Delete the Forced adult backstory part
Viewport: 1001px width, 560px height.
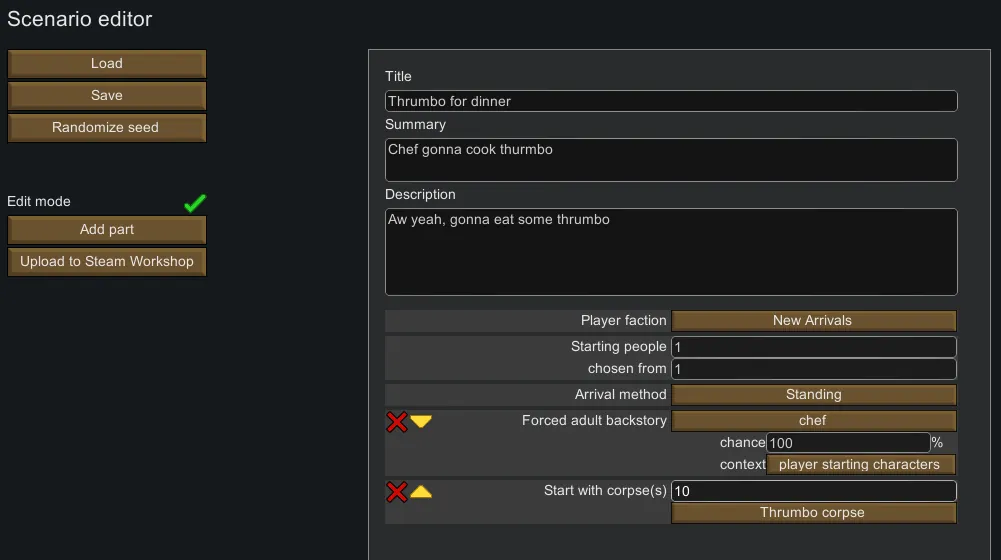click(397, 421)
